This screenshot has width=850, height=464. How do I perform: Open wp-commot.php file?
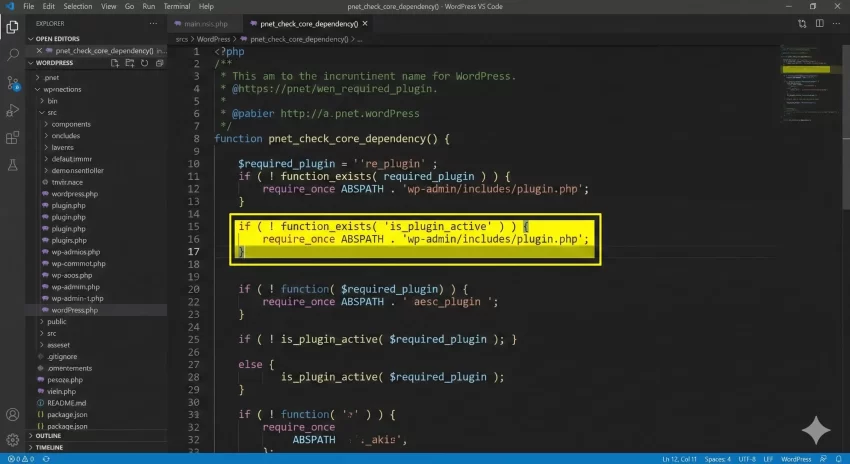(x=78, y=263)
